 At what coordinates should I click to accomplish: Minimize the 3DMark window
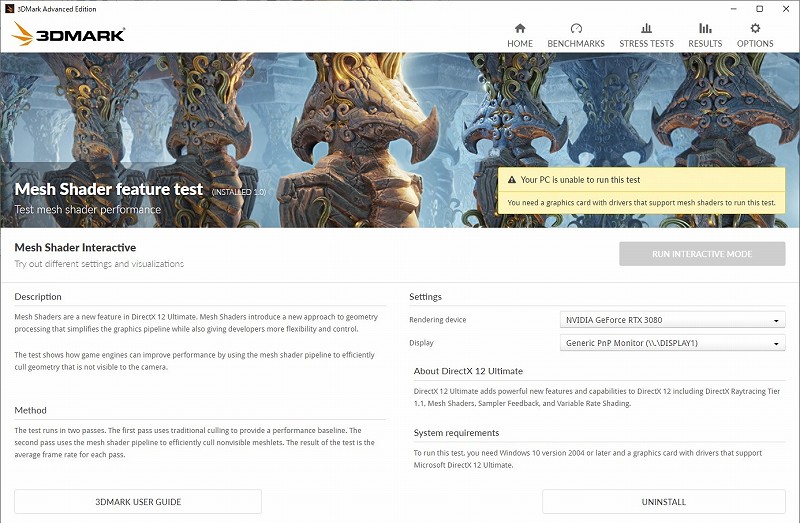734,9
